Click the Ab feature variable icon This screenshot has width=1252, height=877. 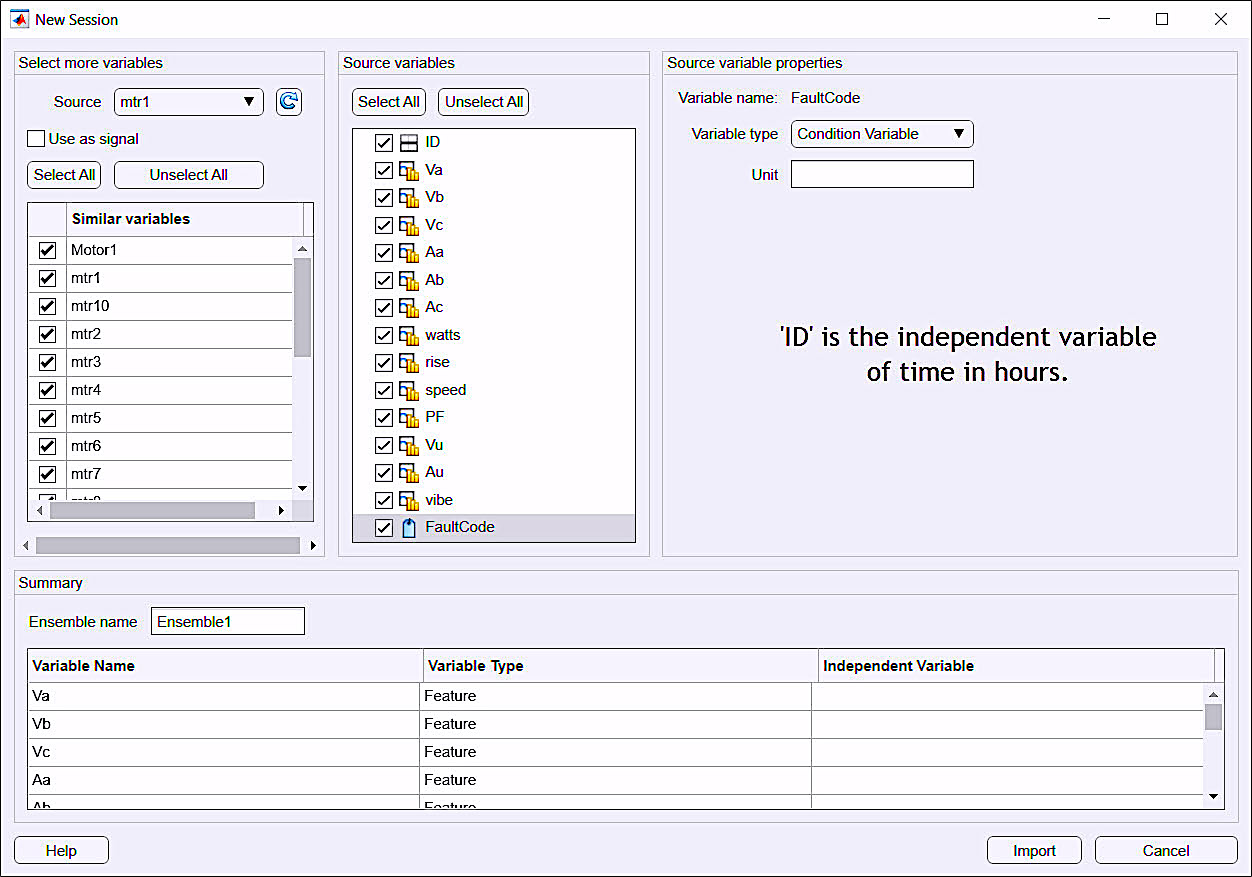(408, 280)
